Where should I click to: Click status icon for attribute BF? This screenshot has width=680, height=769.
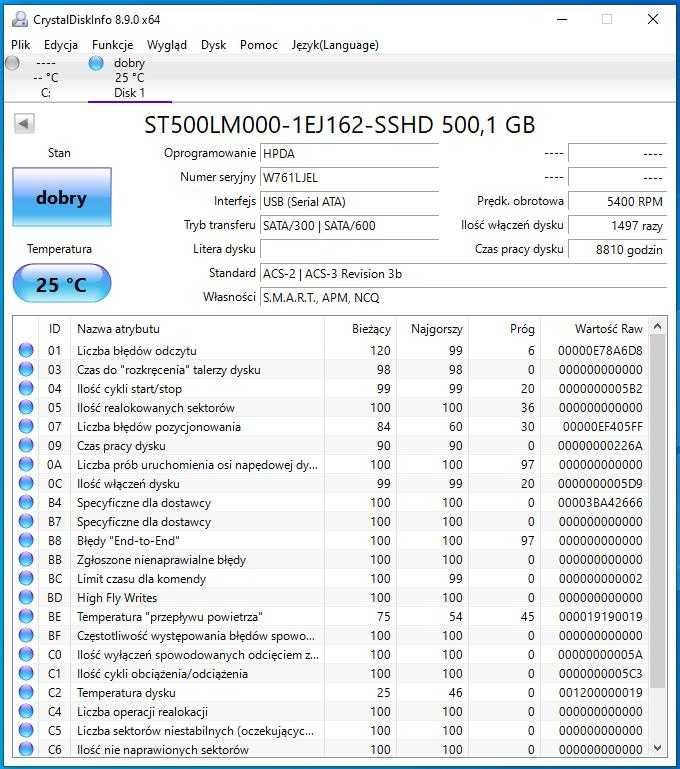click(26, 636)
